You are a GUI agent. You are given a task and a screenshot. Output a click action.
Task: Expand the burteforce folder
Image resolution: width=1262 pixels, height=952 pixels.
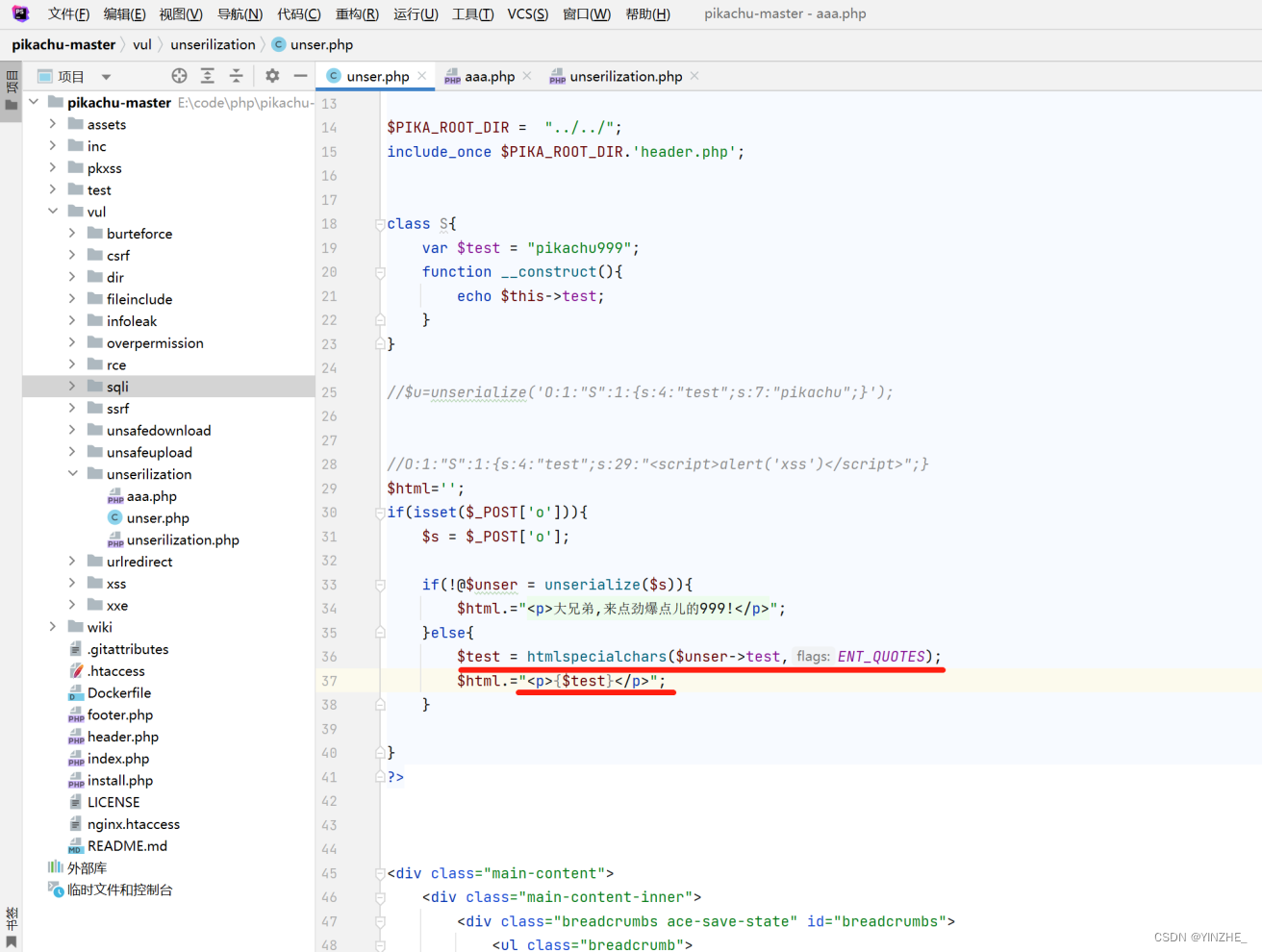pyautogui.click(x=72, y=234)
